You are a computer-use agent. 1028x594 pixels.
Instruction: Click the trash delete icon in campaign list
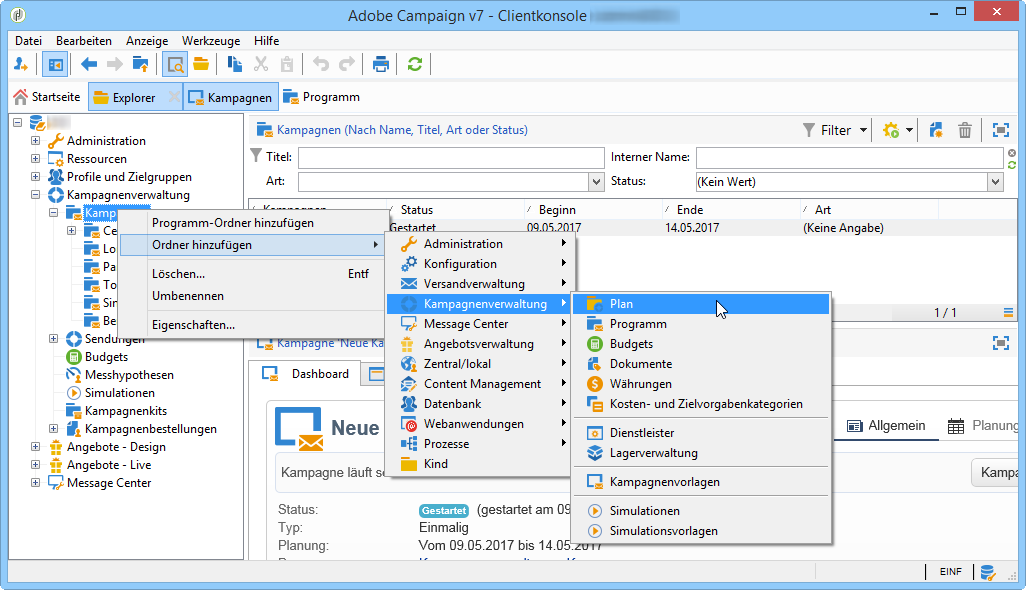(965, 130)
